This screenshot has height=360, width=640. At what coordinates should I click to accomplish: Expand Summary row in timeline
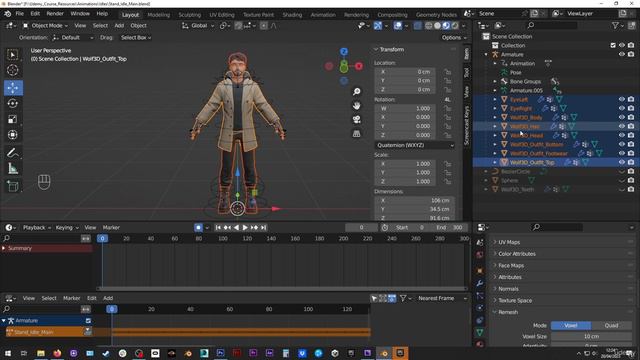[4, 248]
